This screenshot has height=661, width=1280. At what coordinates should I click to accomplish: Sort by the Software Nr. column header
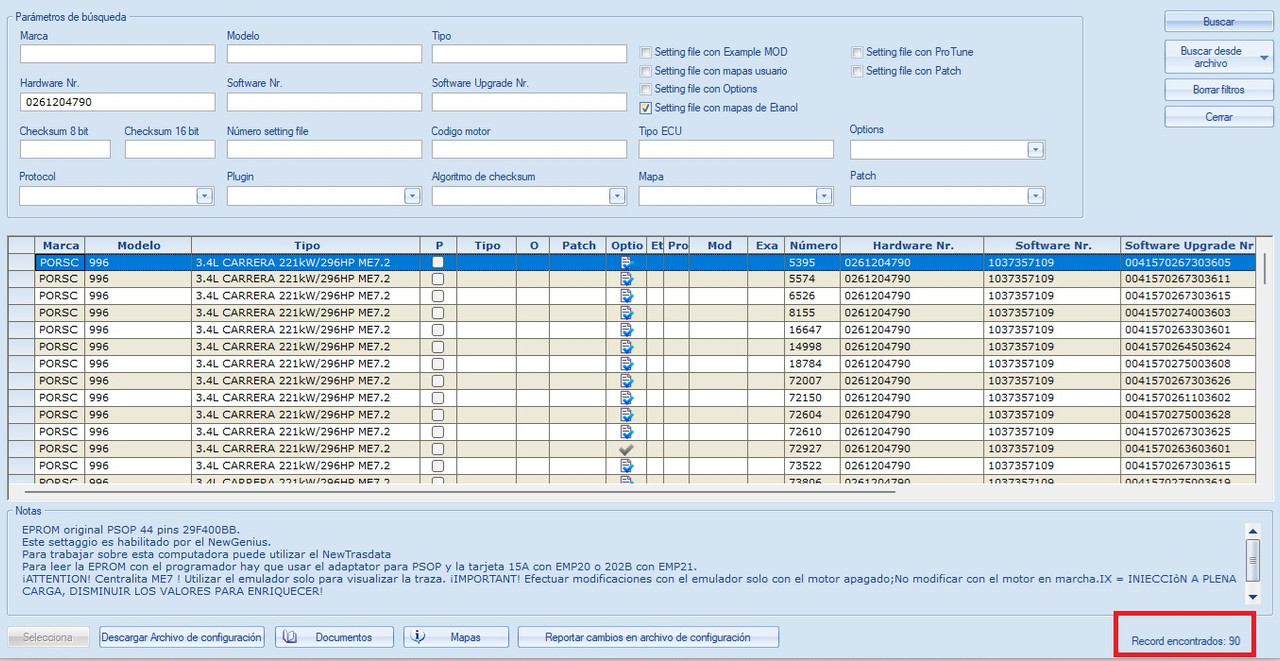point(1052,245)
